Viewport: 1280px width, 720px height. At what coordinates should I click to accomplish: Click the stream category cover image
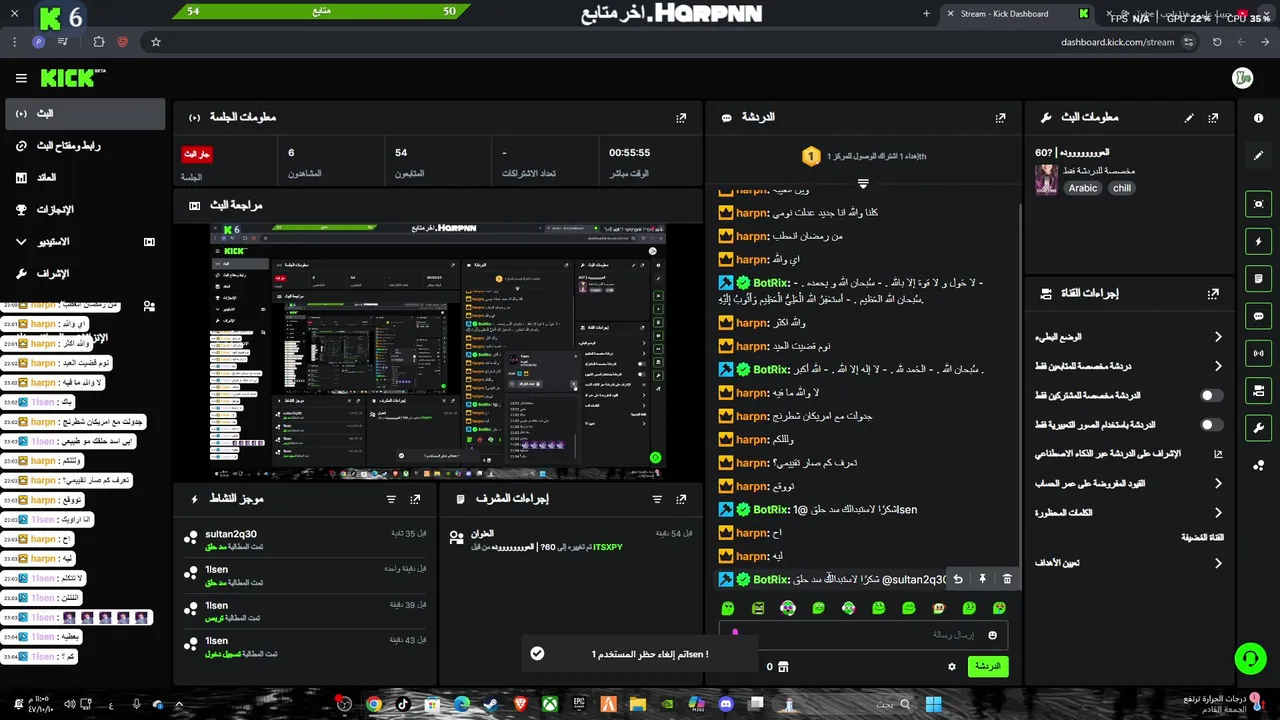tap(1046, 179)
